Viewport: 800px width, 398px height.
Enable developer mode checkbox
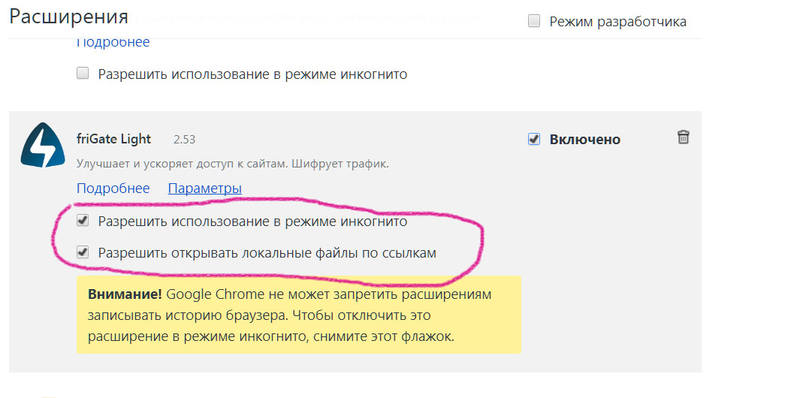point(534,21)
